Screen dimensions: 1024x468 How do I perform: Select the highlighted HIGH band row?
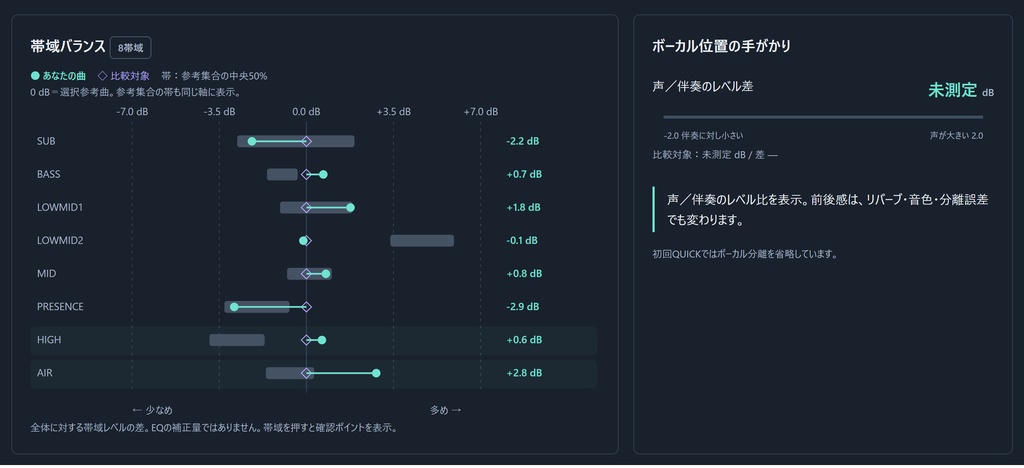tap(313, 340)
